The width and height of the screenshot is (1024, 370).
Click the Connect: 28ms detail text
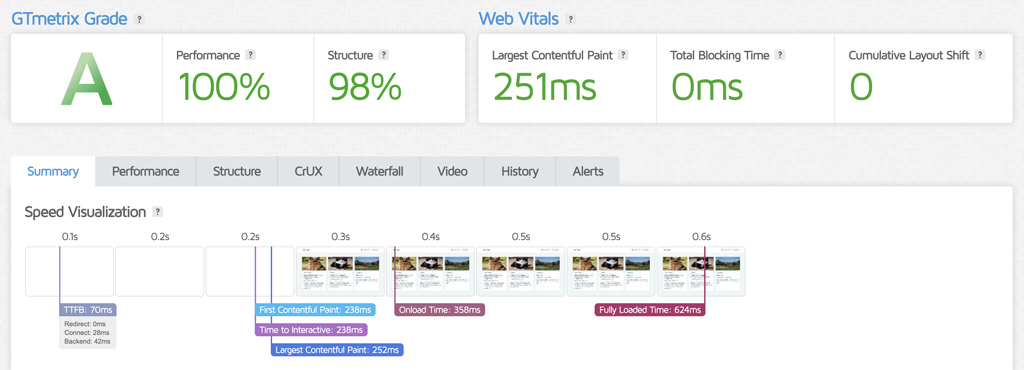pyautogui.click(x=88, y=332)
